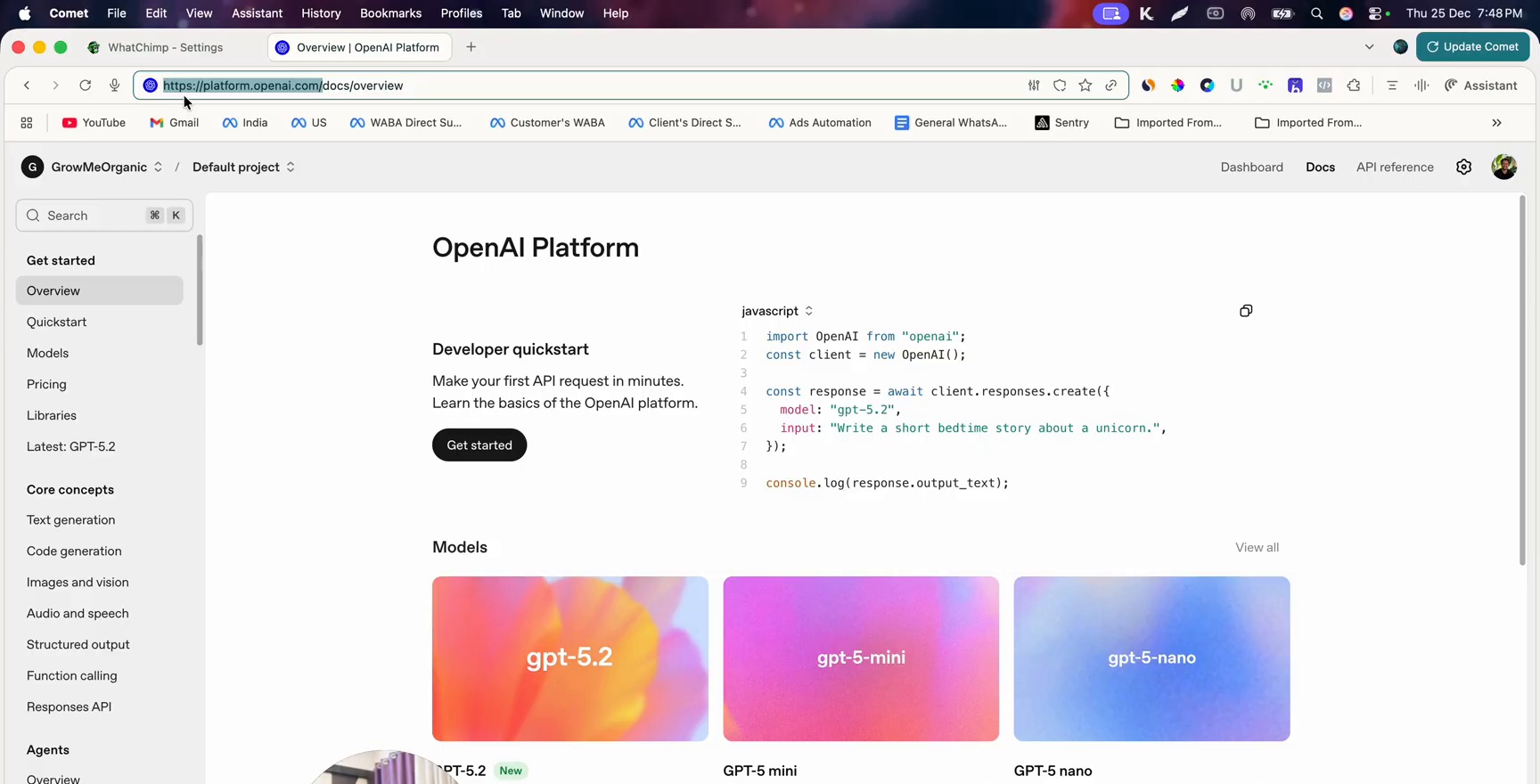Image resolution: width=1540 pixels, height=784 pixels.
Task: Click the browser back arrow
Action: coord(27,86)
